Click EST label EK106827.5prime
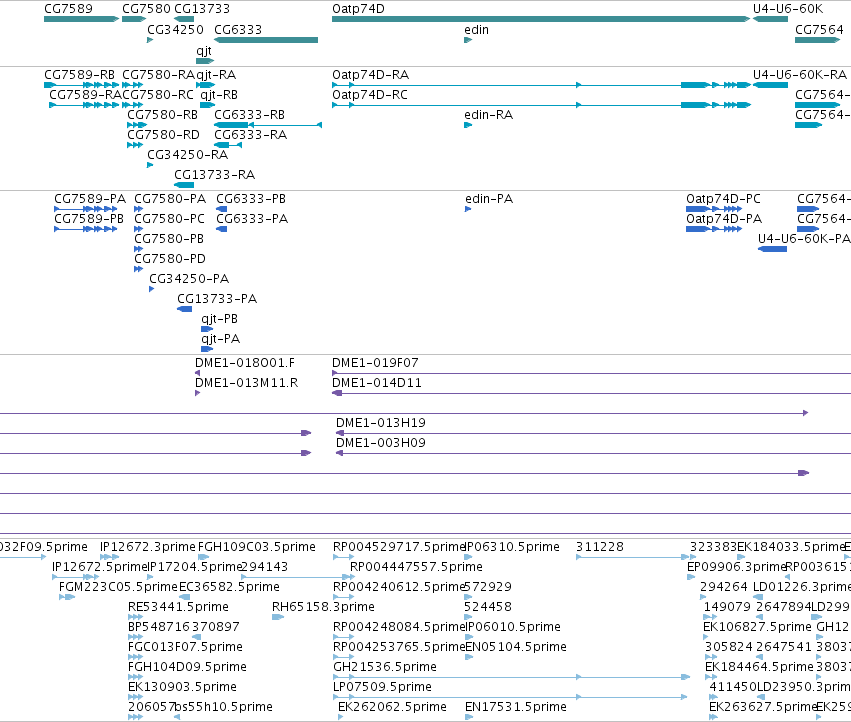Image resolution: width=851 pixels, height=722 pixels. (758, 627)
